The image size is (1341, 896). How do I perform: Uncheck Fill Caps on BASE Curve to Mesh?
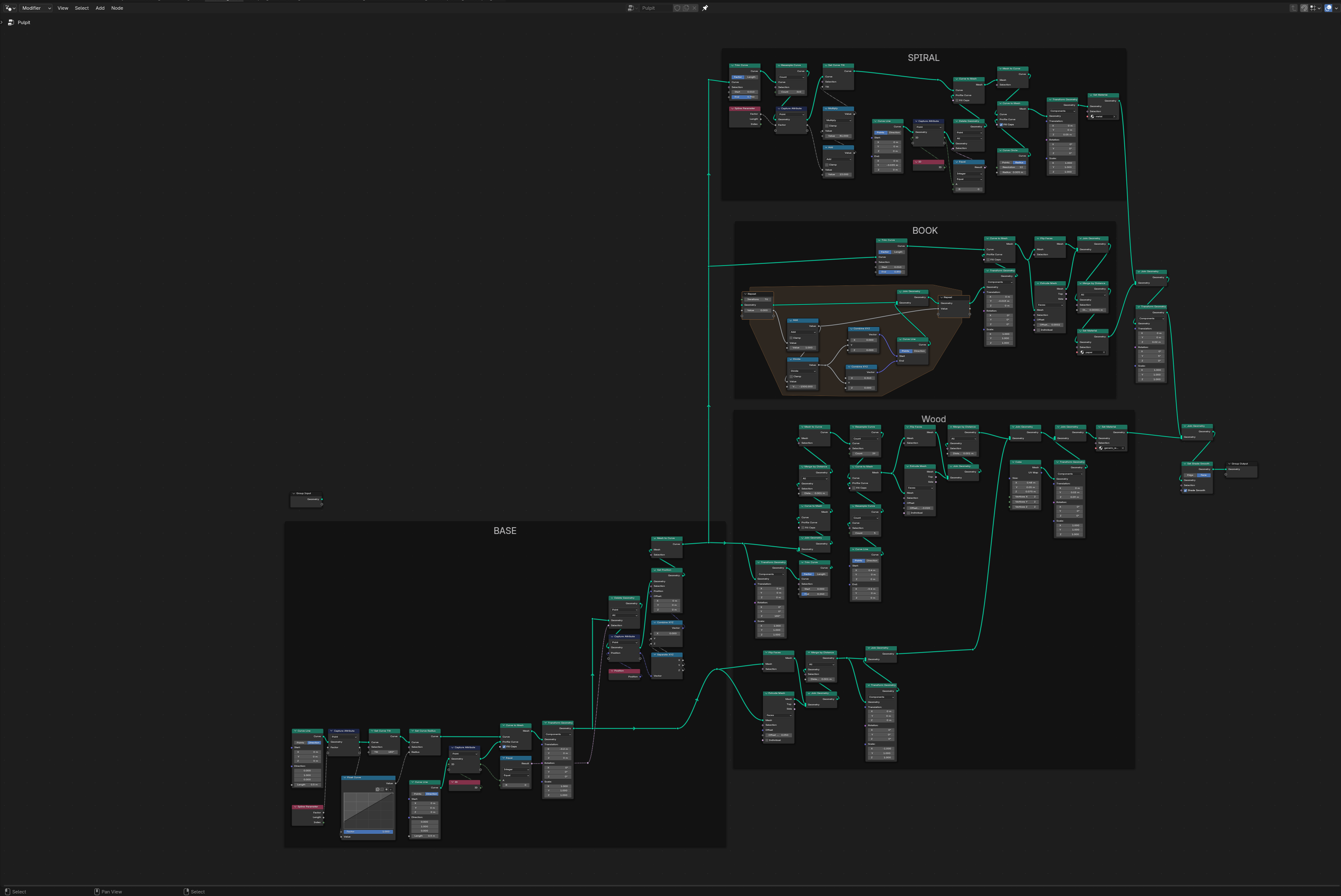point(504,746)
